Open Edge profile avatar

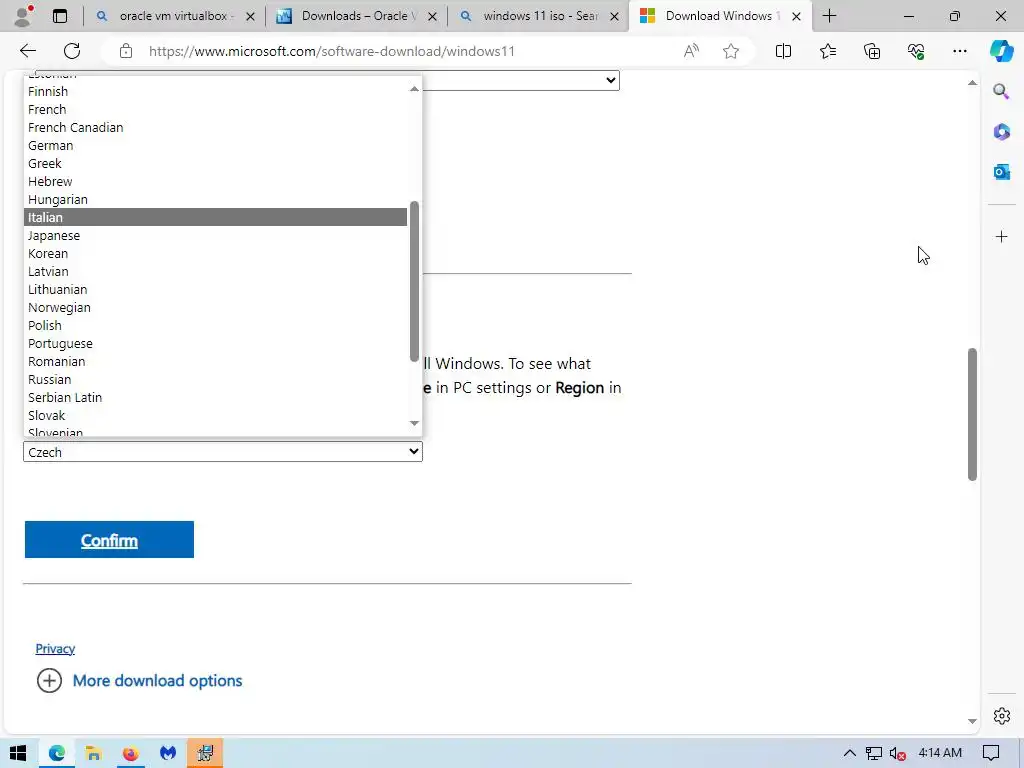[x=24, y=16]
